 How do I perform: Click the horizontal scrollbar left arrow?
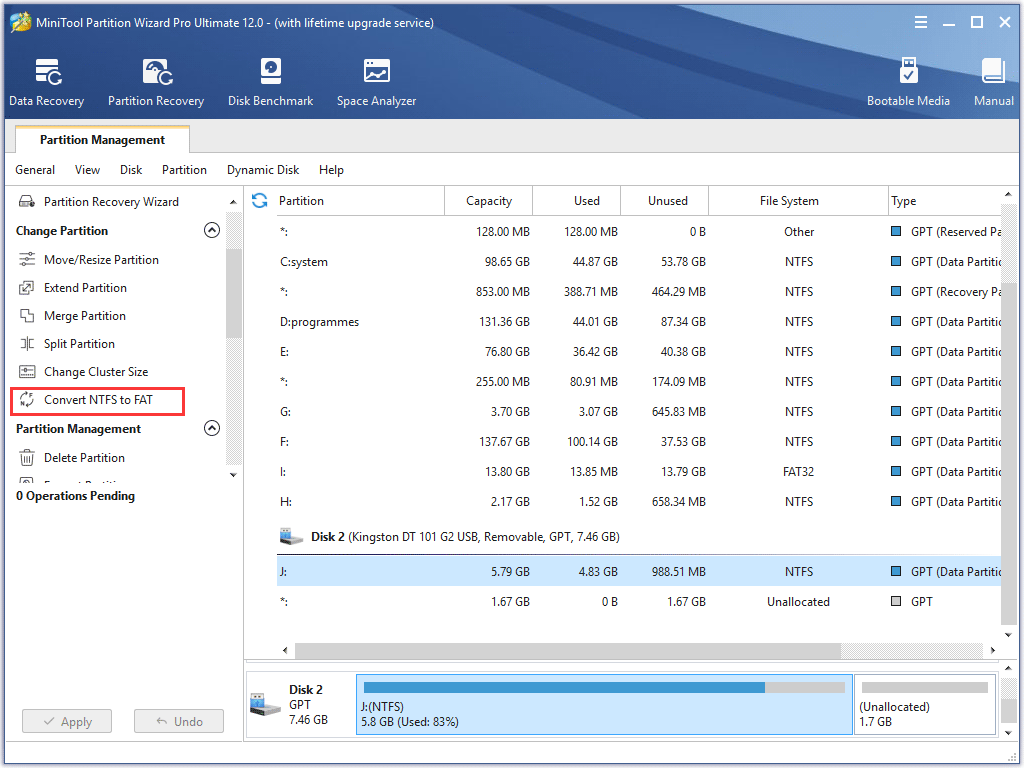point(285,650)
